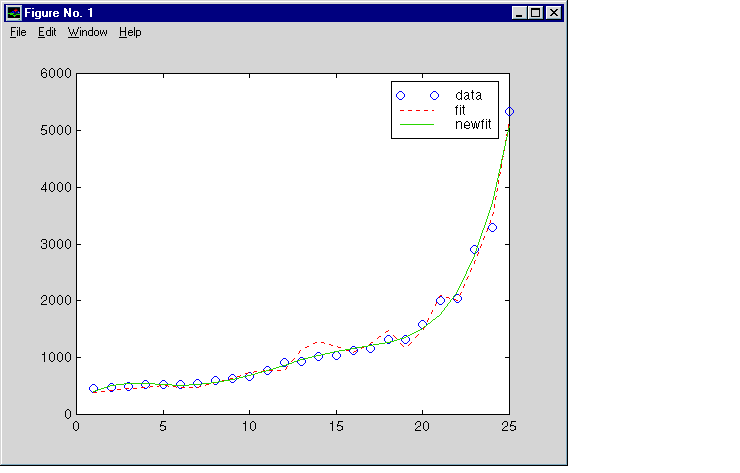Click the y-axis tick label 1000
Viewport: 740px width, 473px height.
coord(56,358)
